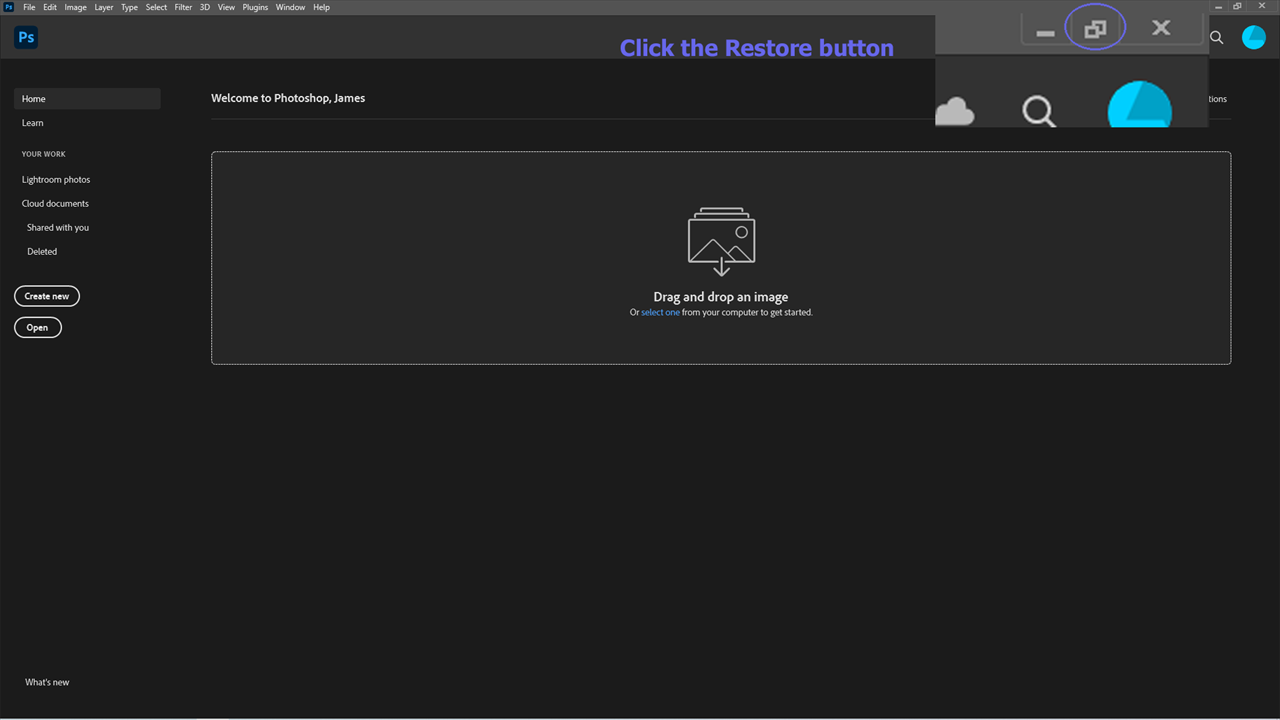Viewport: 1280px width, 720px height.
Task: Click the tiny Ps icon beside File menu
Action: (9, 7)
